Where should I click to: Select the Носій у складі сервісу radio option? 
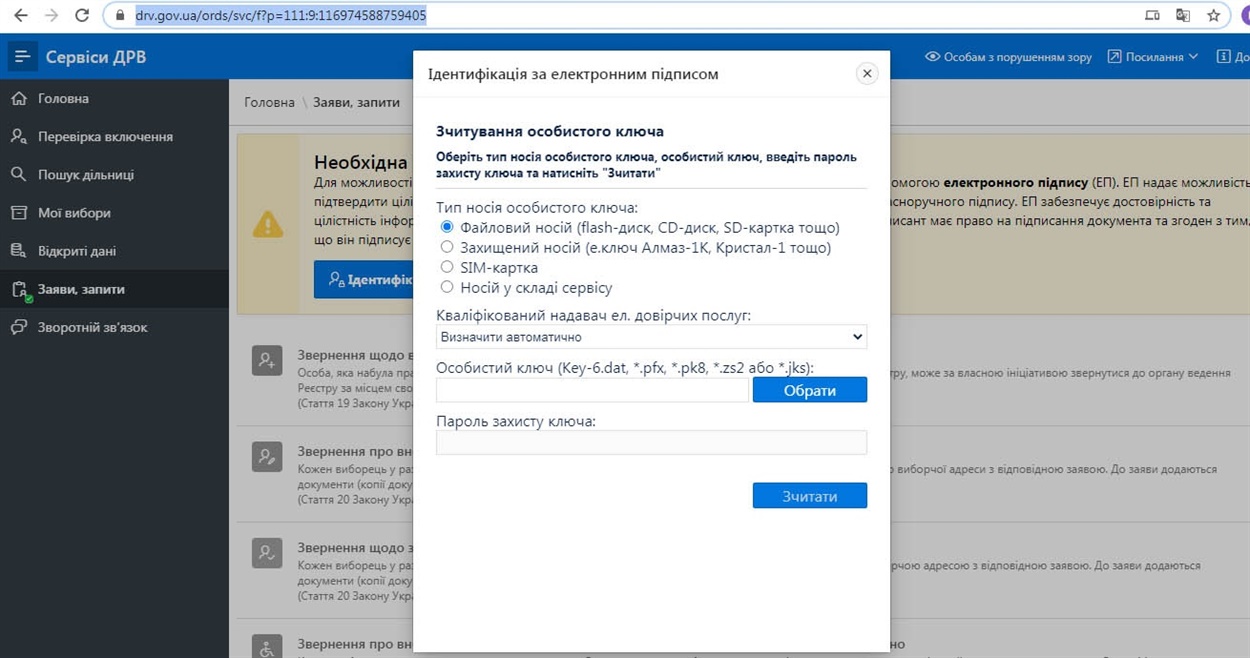click(x=447, y=287)
